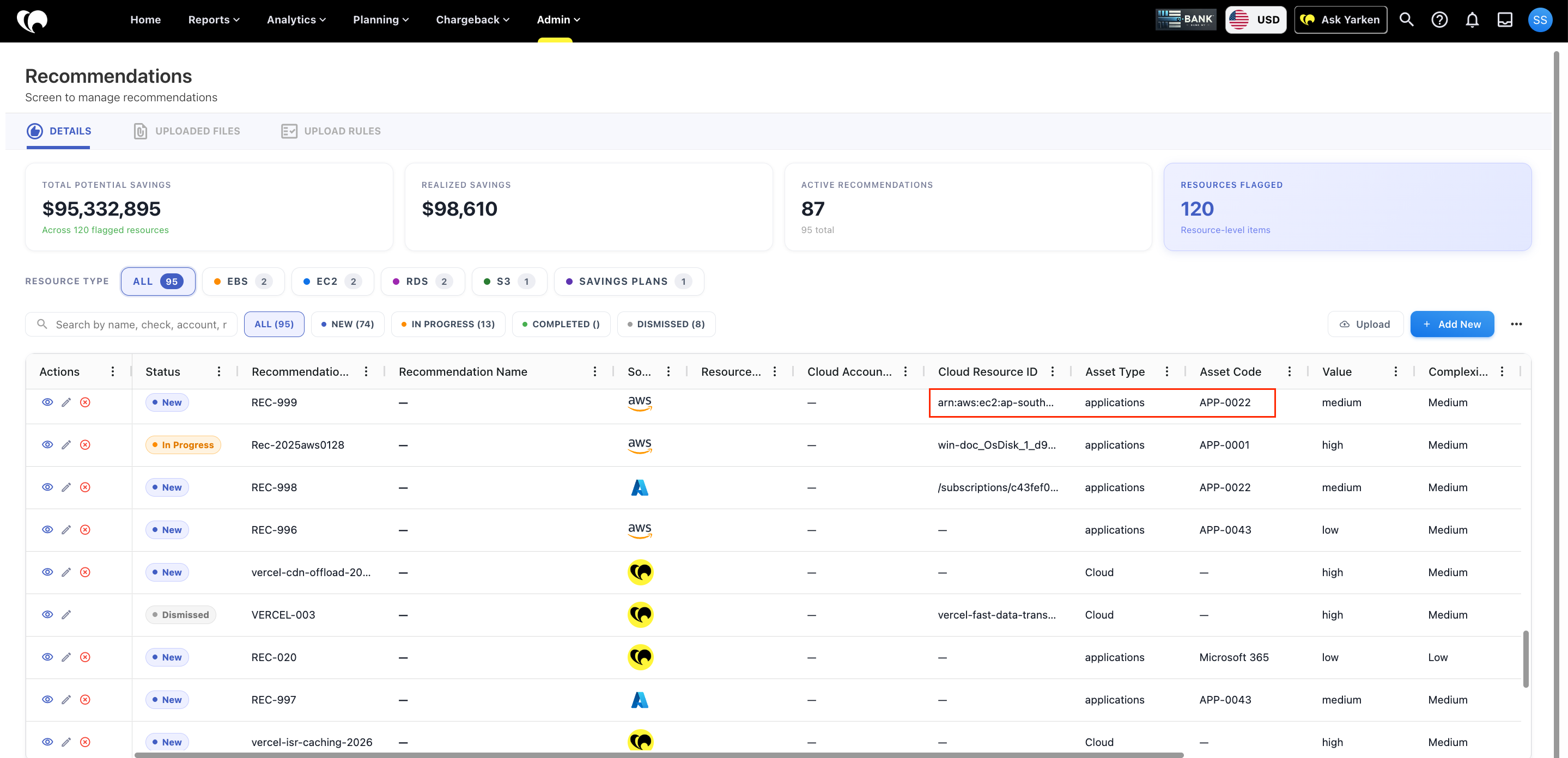Show only New recommendations
Image resolution: width=1568 pixels, height=758 pixels.
point(348,324)
